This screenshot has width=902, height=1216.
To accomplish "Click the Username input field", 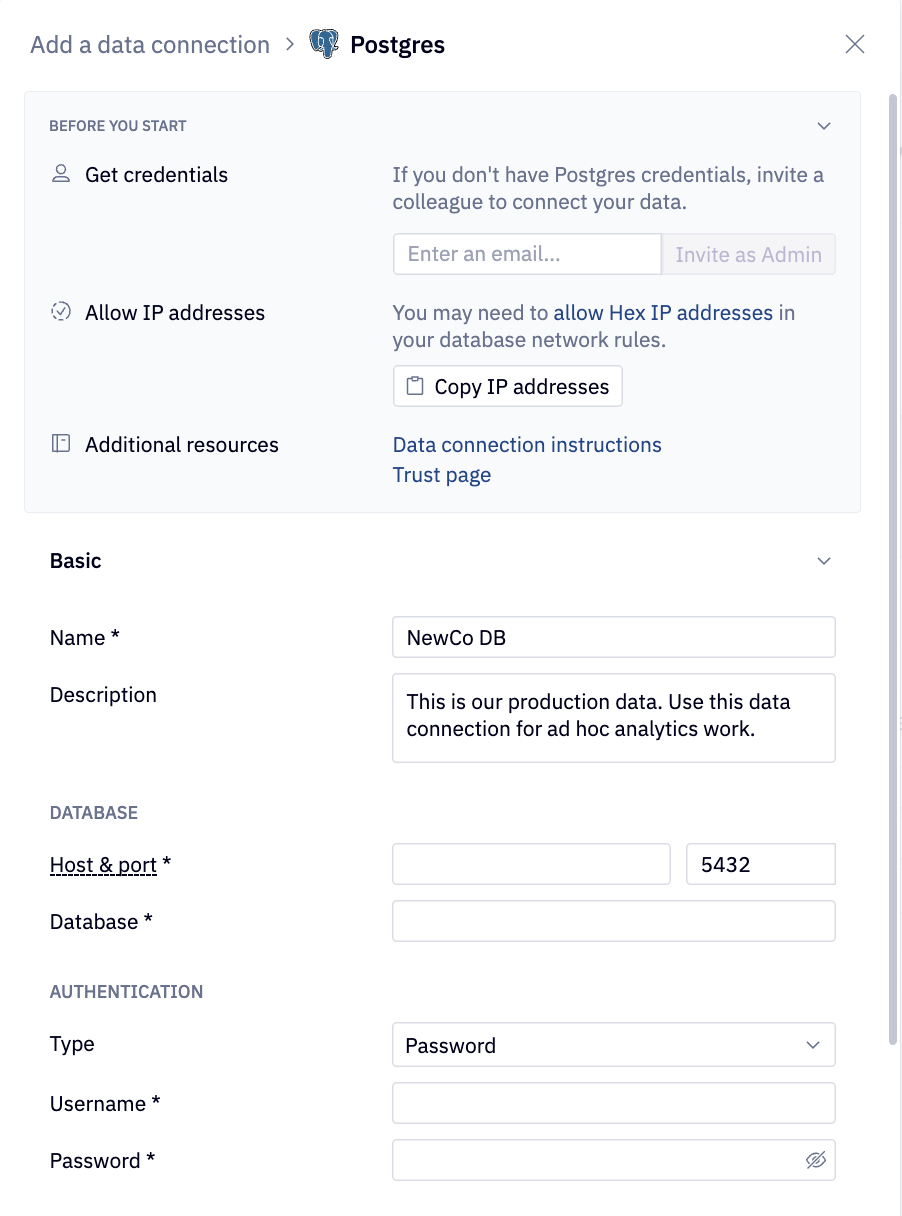I will [613, 1103].
